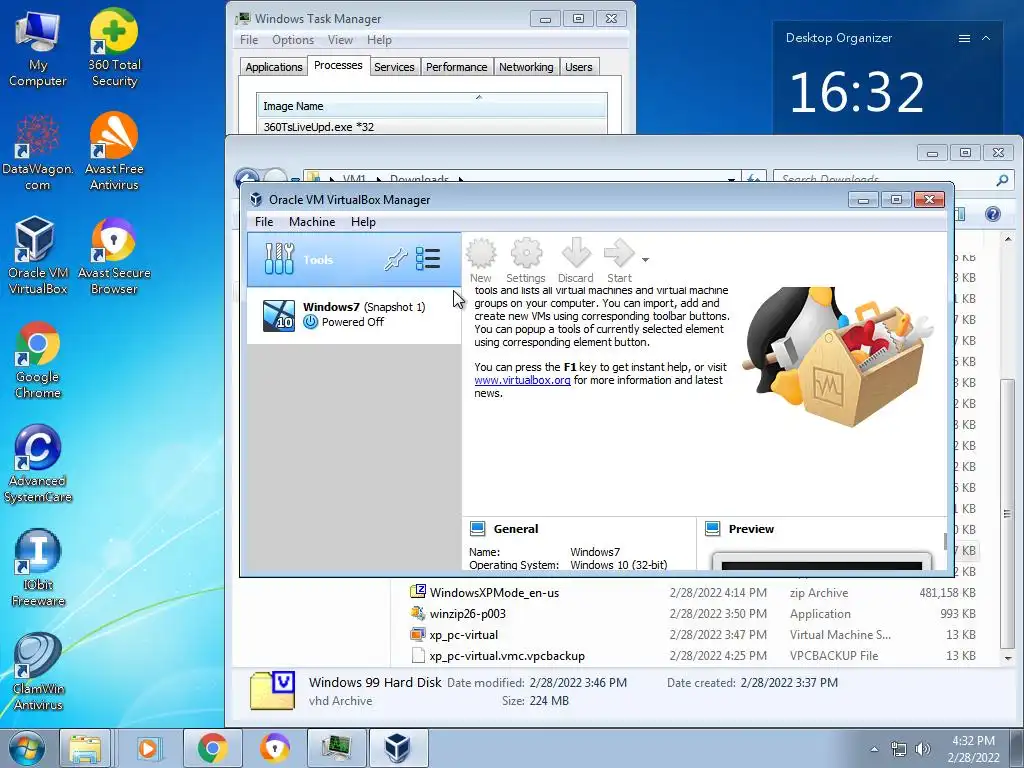Open Task Manager Options menu
Image resolution: width=1024 pixels, height=768 pixels.
(293, 40)
